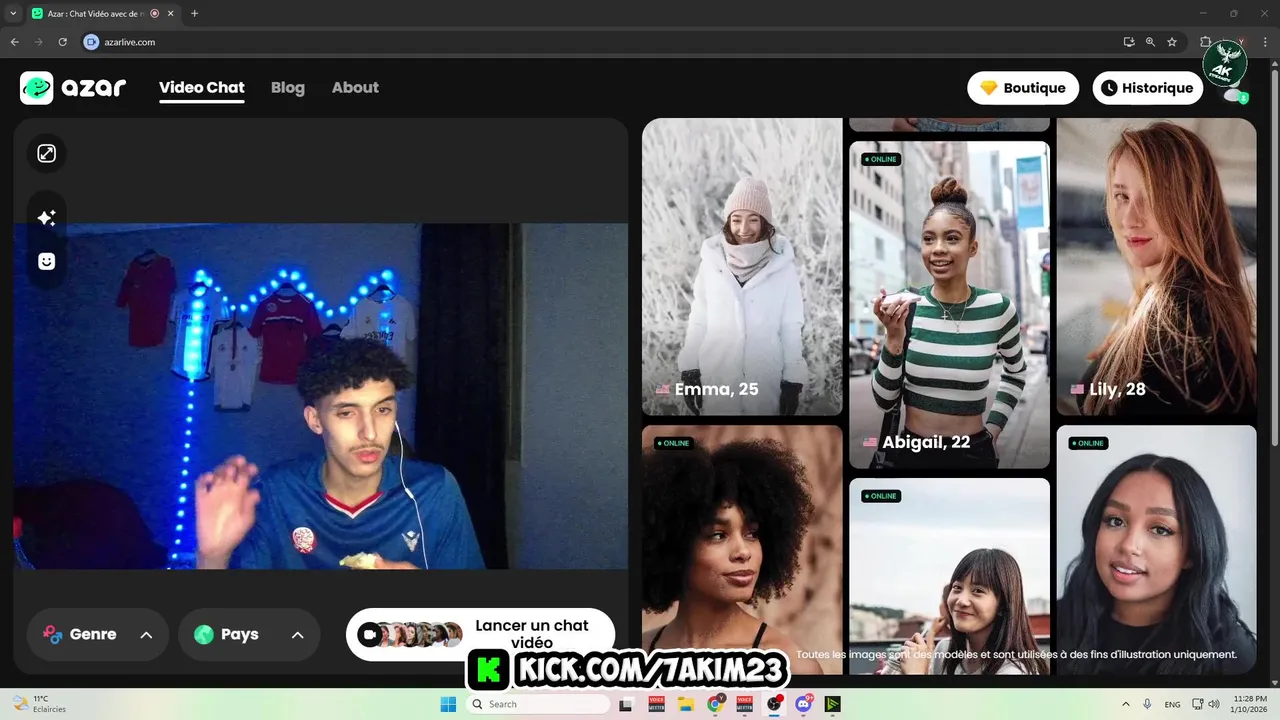The height and width of the screenshot is (720, 1280).
Task: Click the diamond icon on Boutique button
Action: point(989,88)
